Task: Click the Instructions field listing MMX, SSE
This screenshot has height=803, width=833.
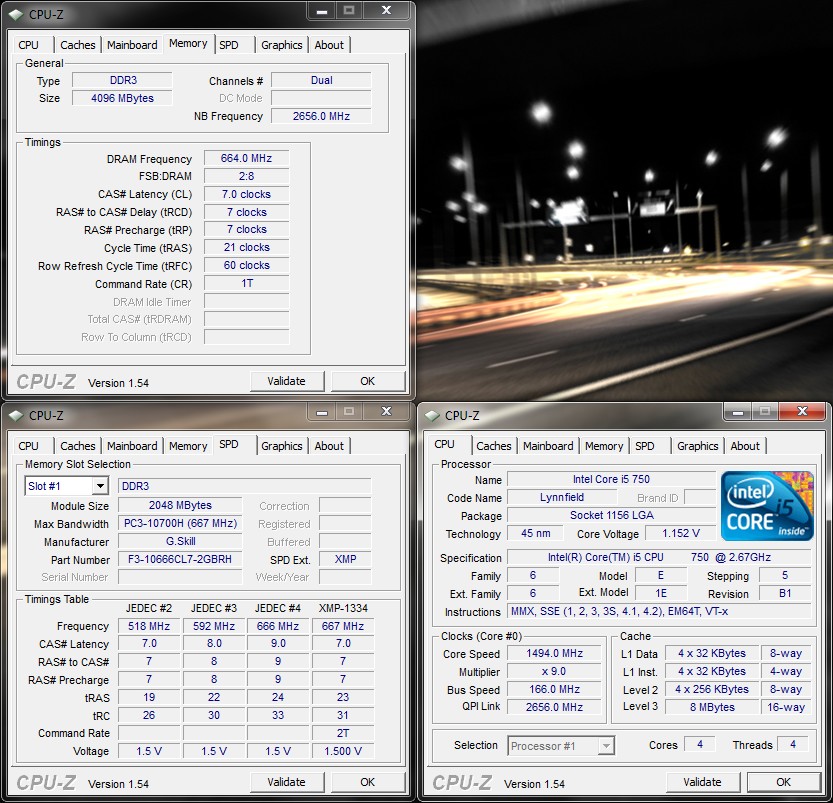Action: [659, 611]
